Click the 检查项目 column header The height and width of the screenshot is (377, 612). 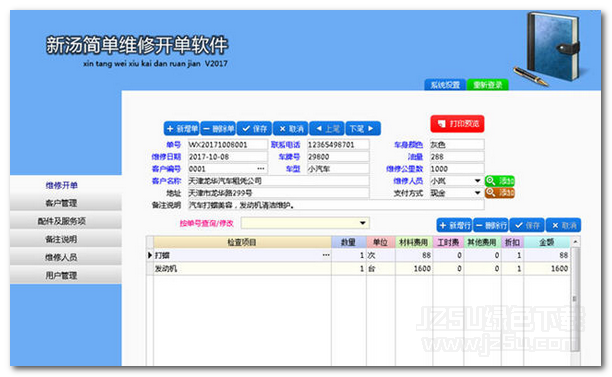point(242,242)
